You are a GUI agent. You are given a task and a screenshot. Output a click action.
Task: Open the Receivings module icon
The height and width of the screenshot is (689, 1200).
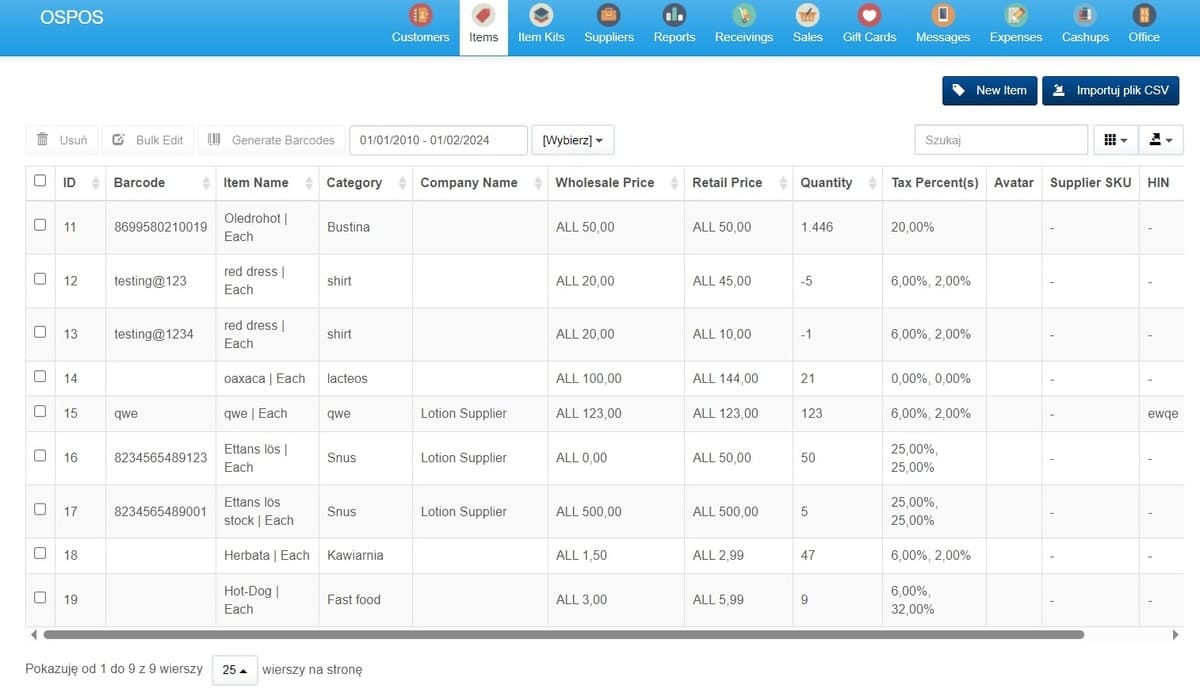pyautogui.click(x=743, y=16)
